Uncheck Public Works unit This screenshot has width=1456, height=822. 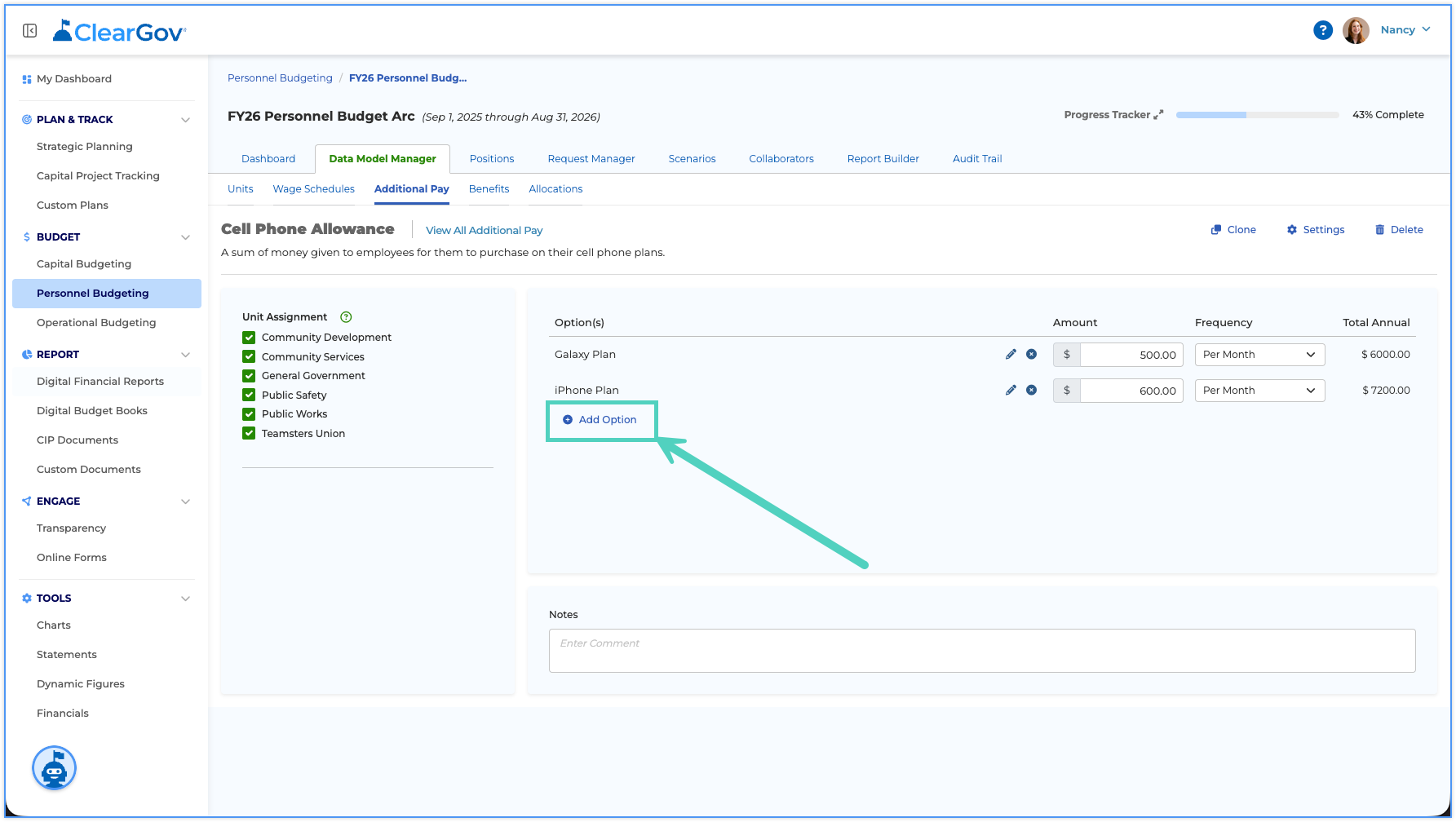pos(249,413)
